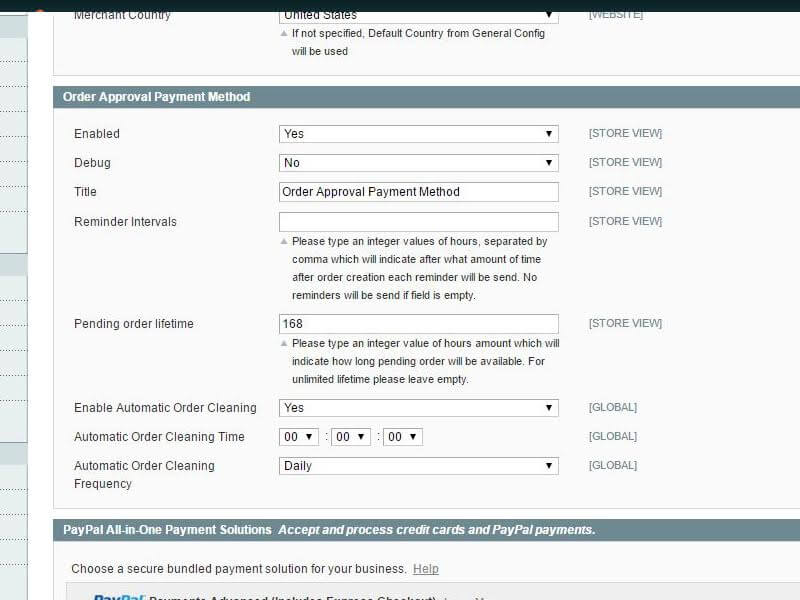Collapse the Order Approval Payment Method section
This screenshot has width=800, height=600.
tap(156, 97)
